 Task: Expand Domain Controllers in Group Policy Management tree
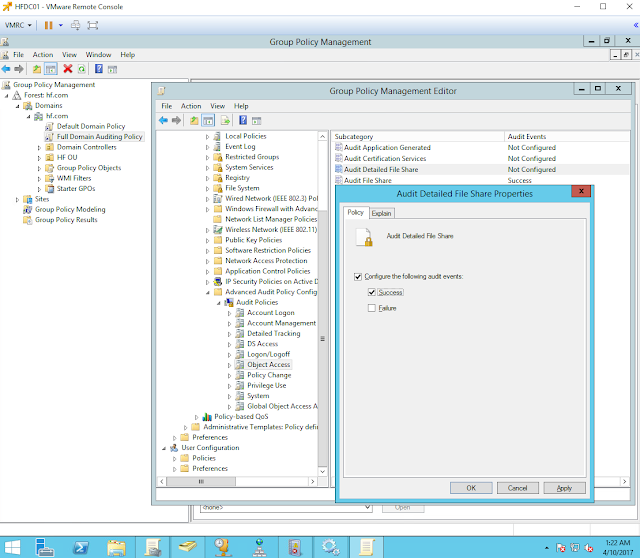(39, 147)
